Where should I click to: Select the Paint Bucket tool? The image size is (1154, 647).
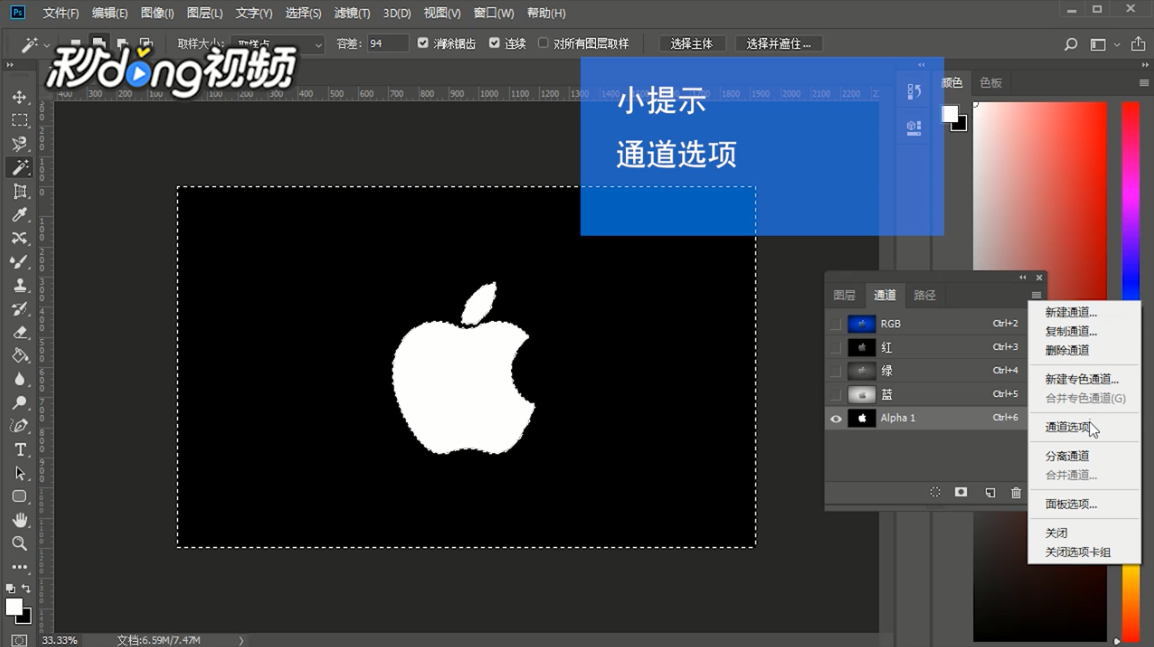click(x=20, y=356)
